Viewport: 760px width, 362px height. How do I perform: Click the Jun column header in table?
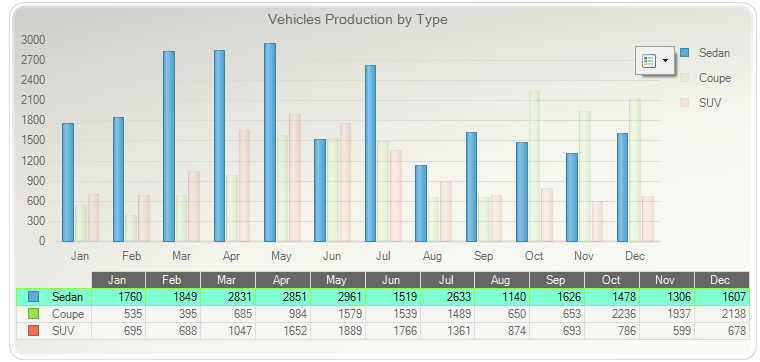393,280
